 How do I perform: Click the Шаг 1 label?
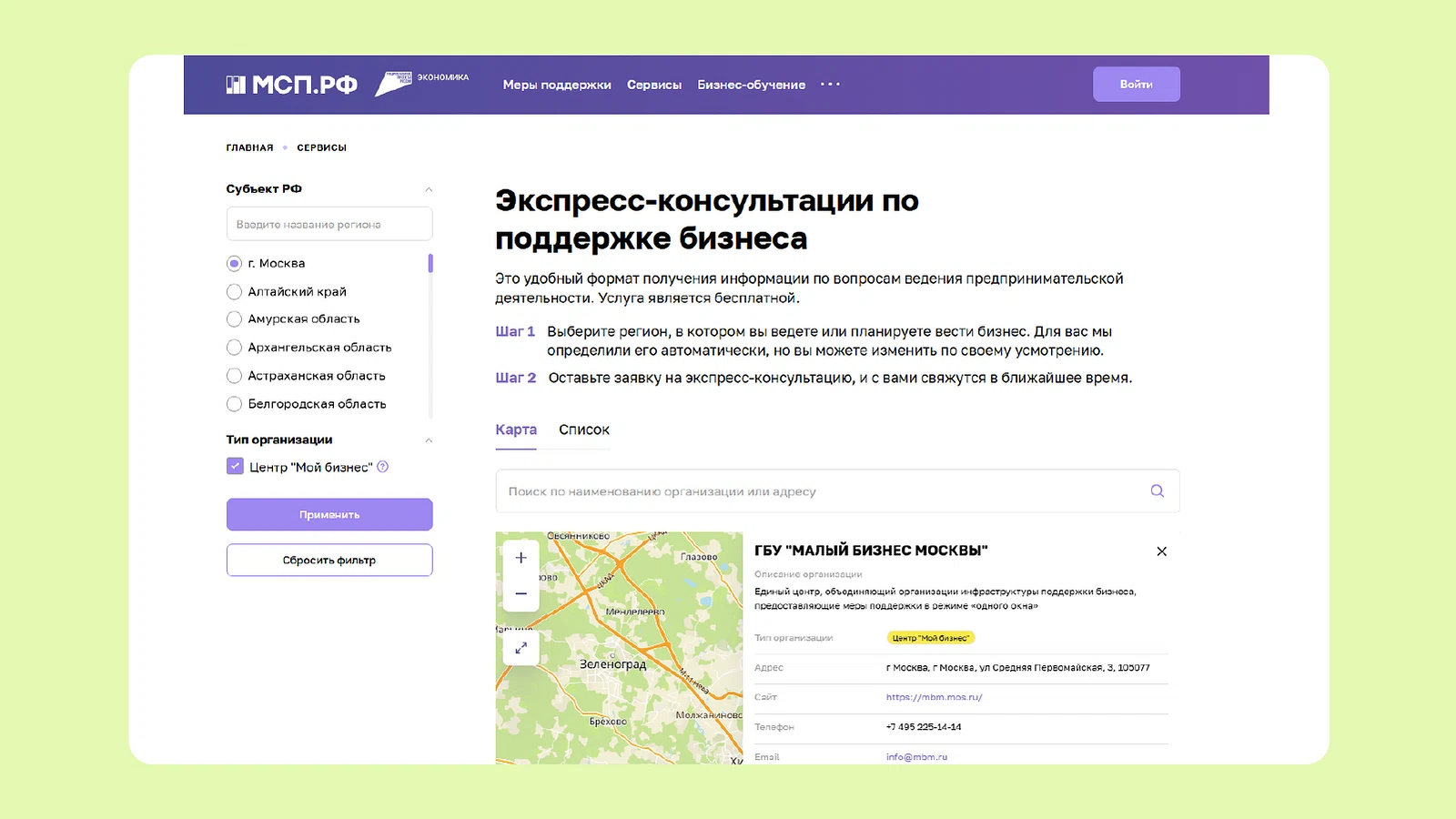(515, 331)
